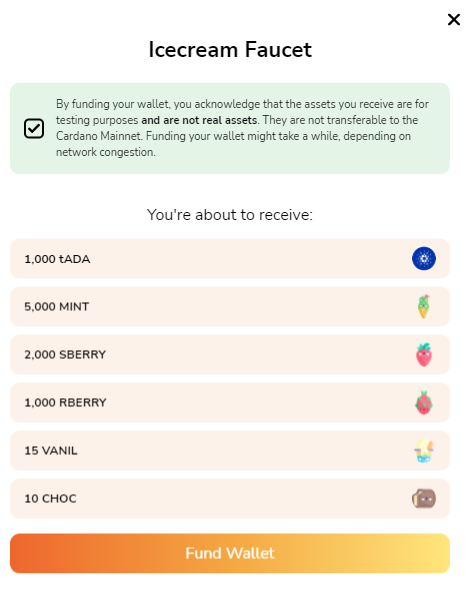The image size is (470, 591).
Task: Select the 15 VANIL row label
Action: [51, 450]
